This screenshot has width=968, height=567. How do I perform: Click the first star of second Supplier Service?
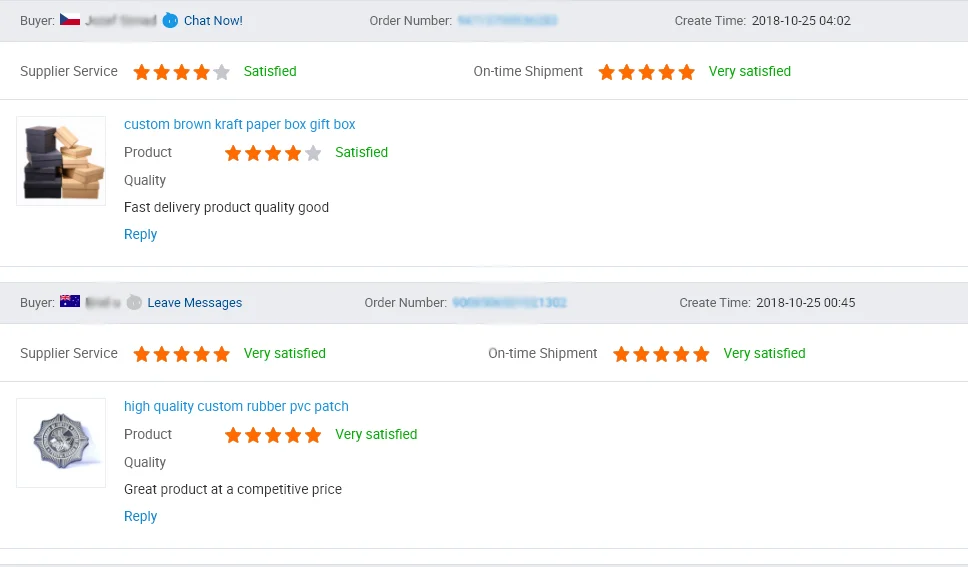coord(142,354)
